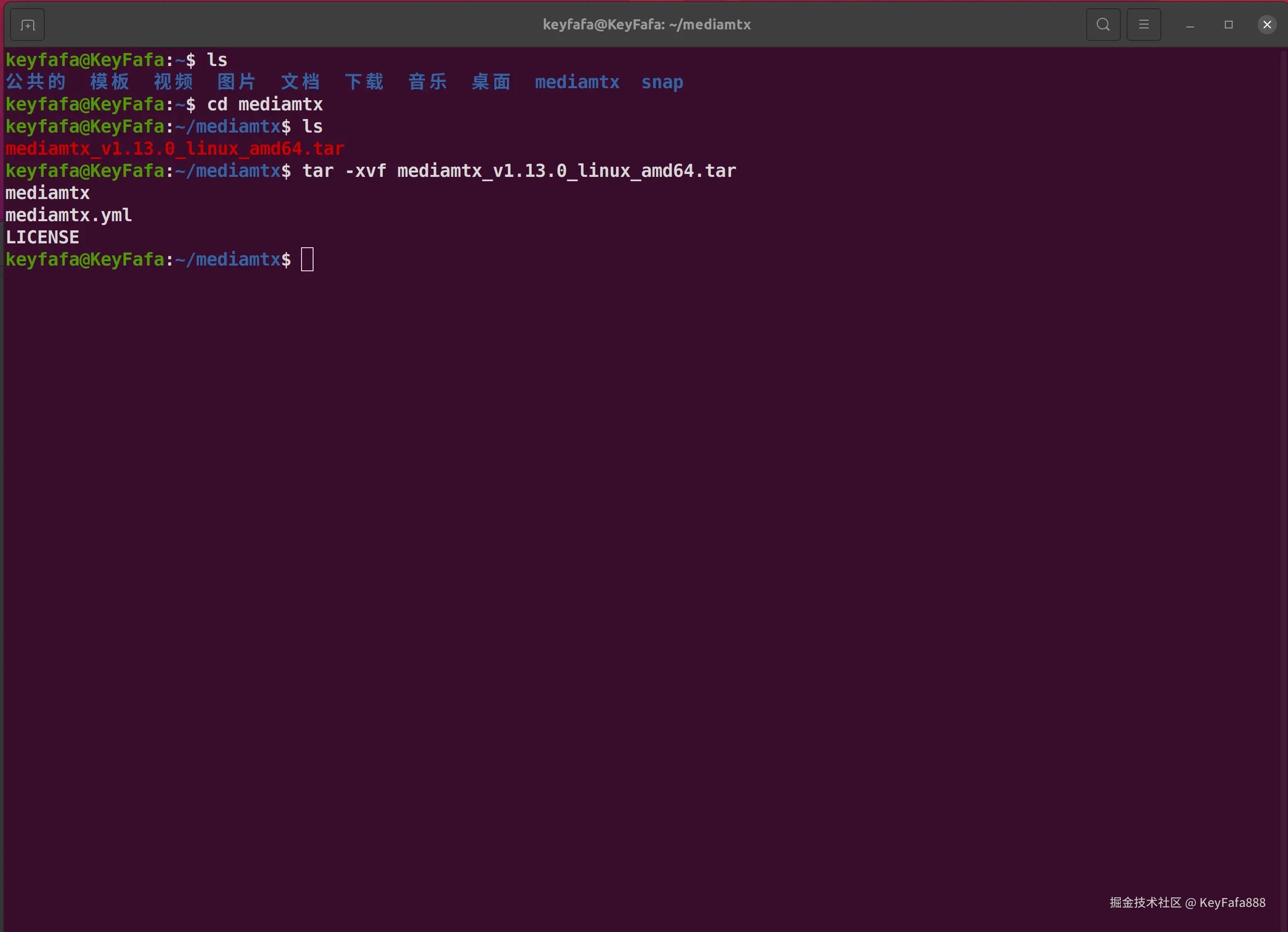Click the 文档 folder name

[x=301, y=82]
